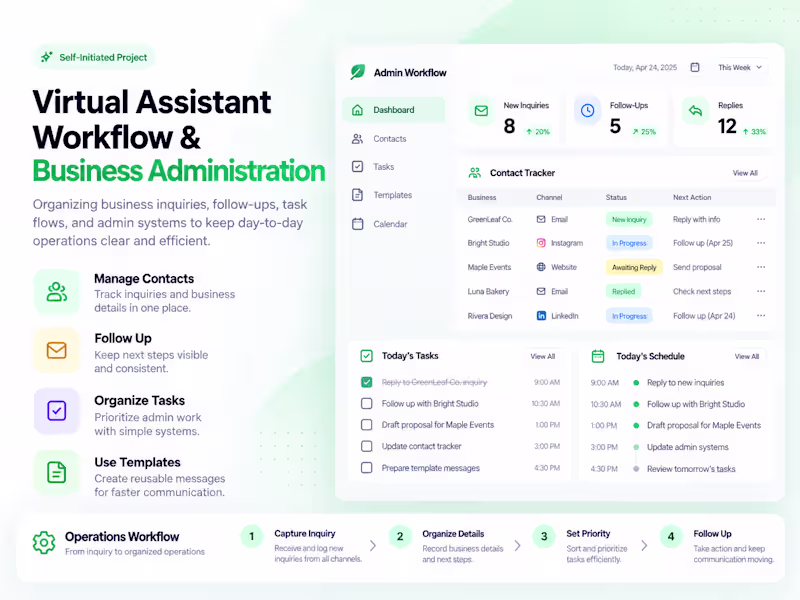This screenshot has height=600, width=800.
Task: Check the Update contact tracker task
Action: (x=366, y=446)
